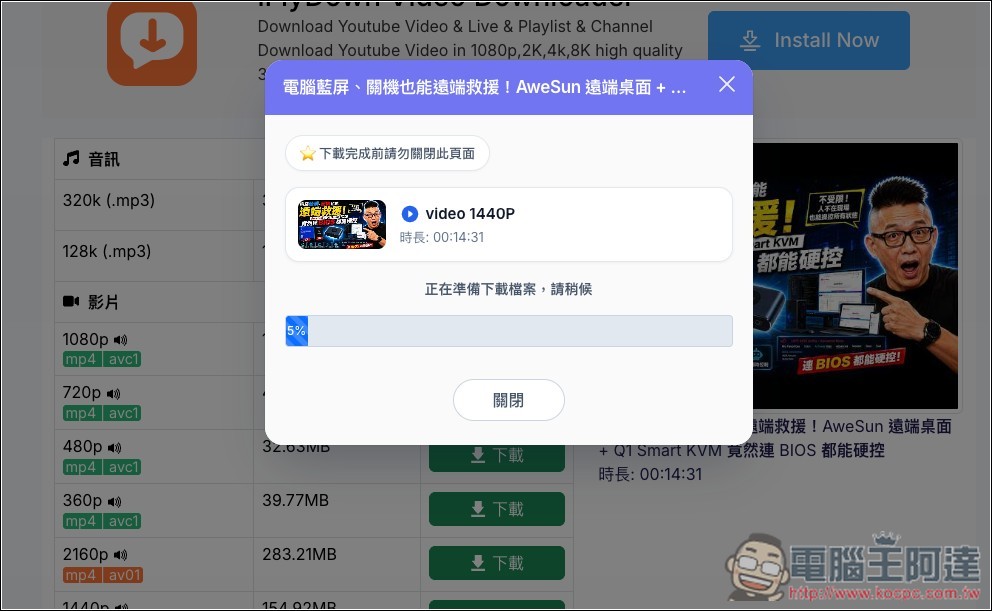This screenshot has width=992, height=611.
Task: Click the mp4 tag under 480p
Action: pos(81,467)
